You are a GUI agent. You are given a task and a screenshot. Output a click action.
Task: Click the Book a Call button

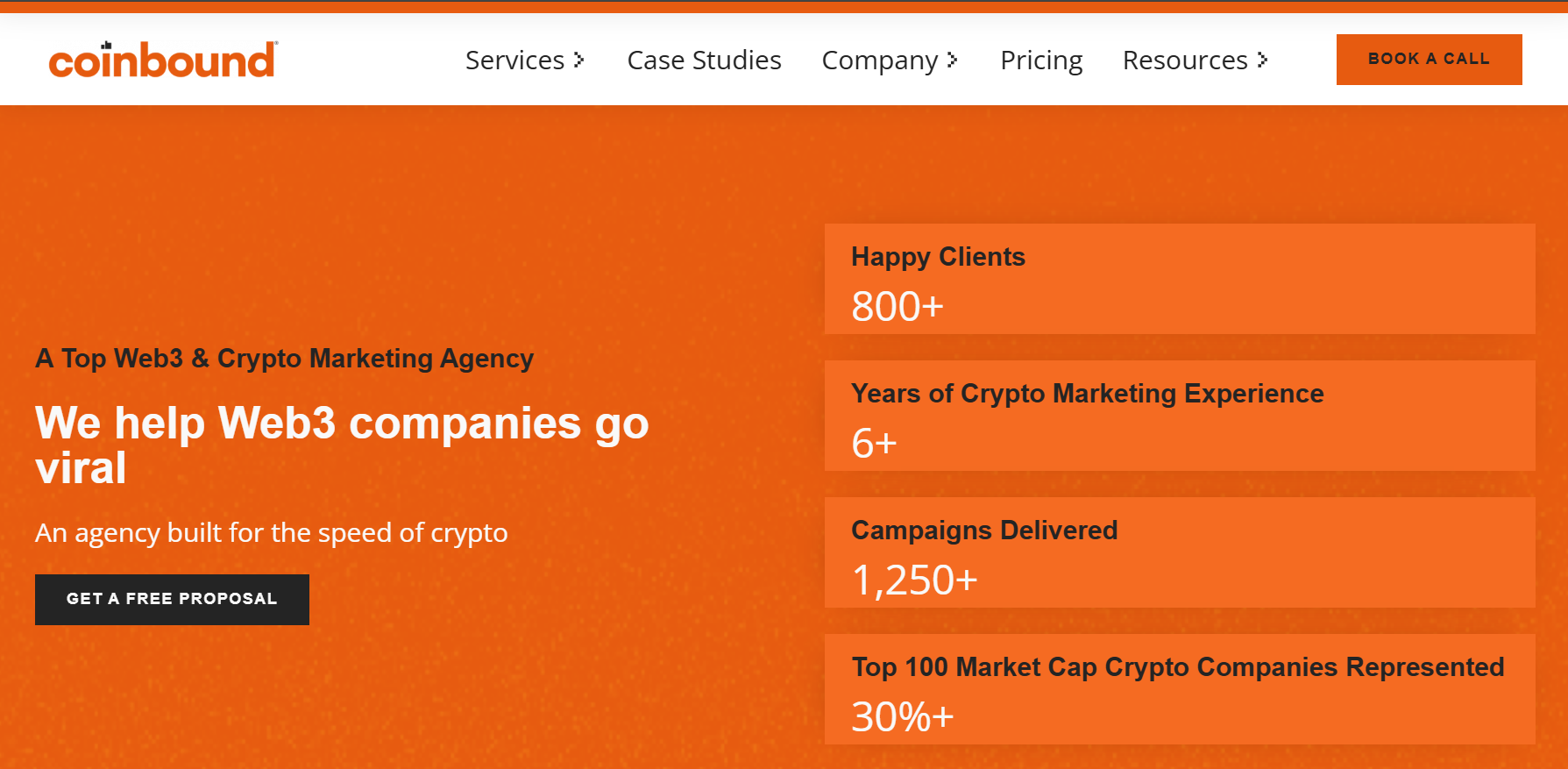[1429, 60]
